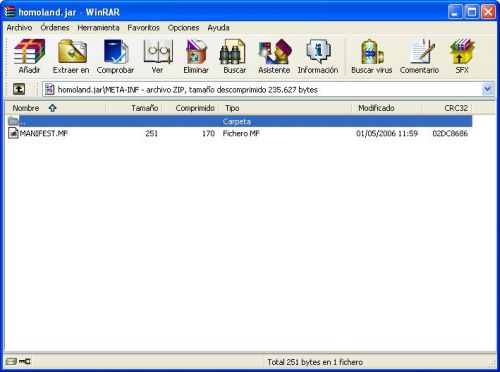Select the MANIFEST.MF file row
The width and height of the screenshot is (500, 372).
point(239,133)
